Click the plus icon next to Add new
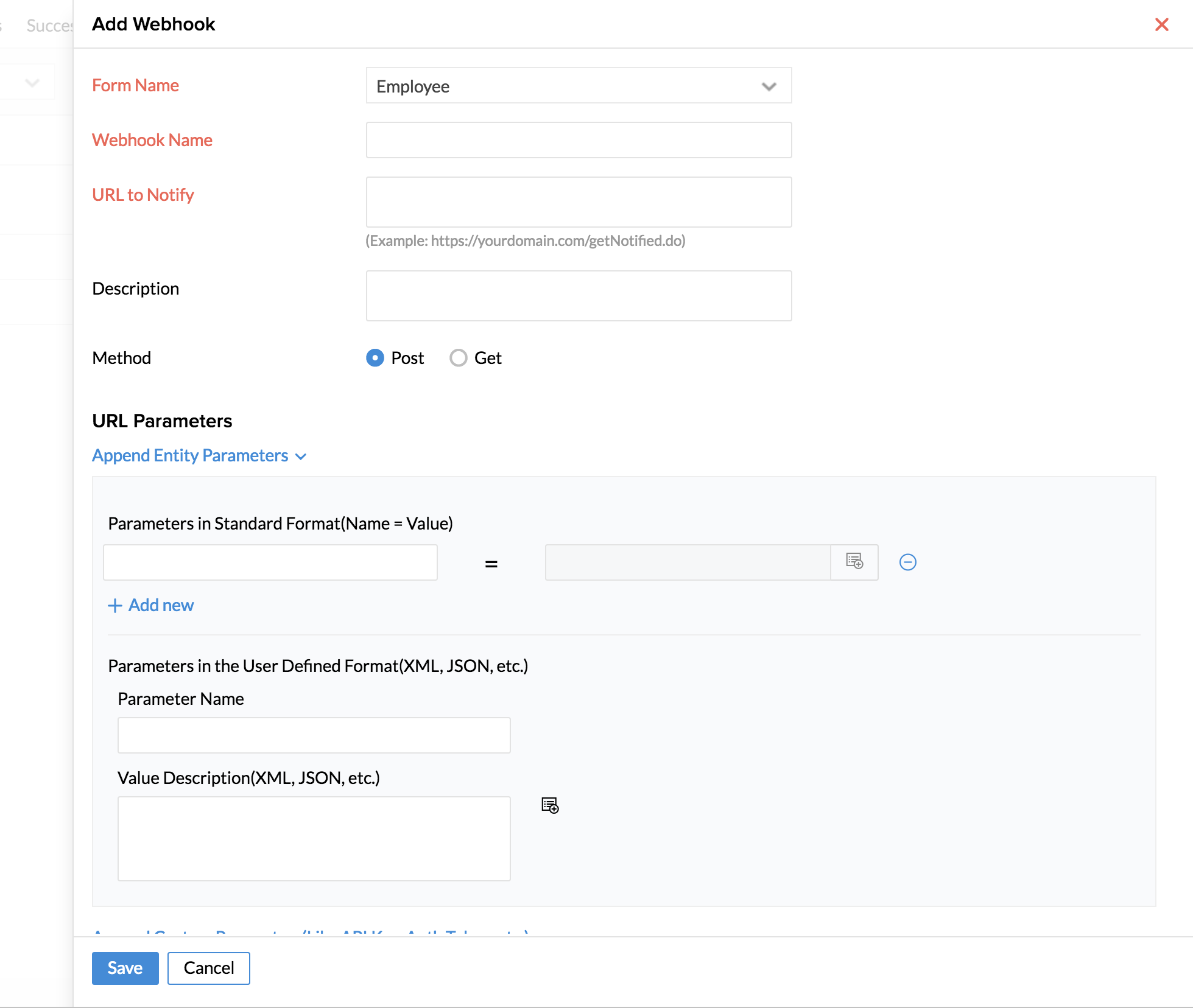Viewport: 1193px width, 1008px height. 114,605
